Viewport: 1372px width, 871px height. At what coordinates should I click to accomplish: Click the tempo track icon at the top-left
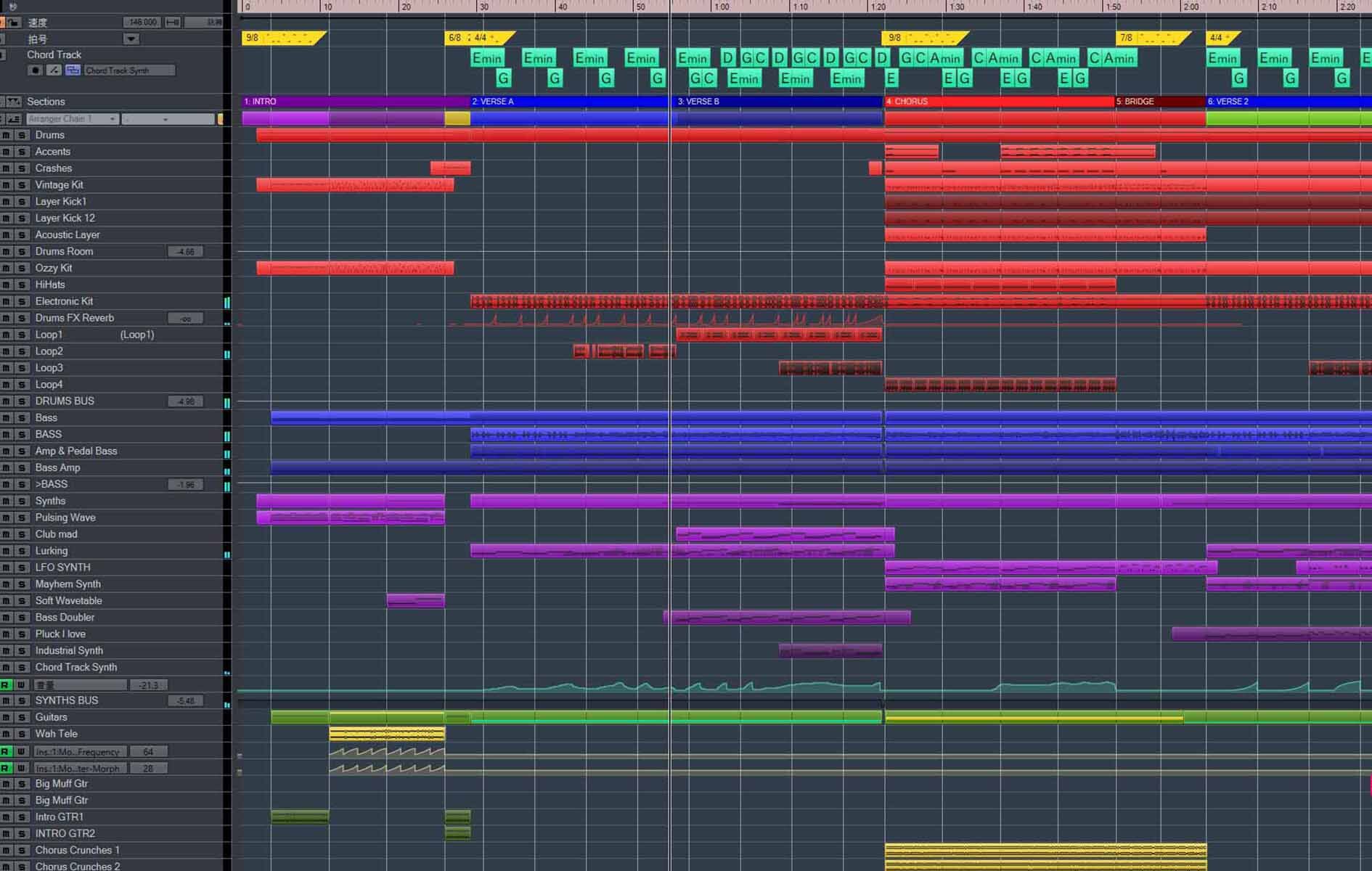click(x=12, y=7)
